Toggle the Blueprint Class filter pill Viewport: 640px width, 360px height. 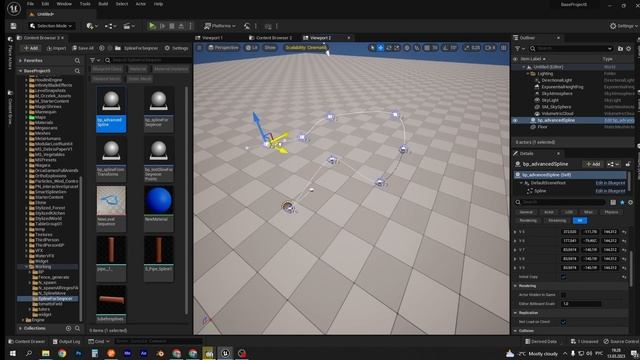tap(107, 69)
